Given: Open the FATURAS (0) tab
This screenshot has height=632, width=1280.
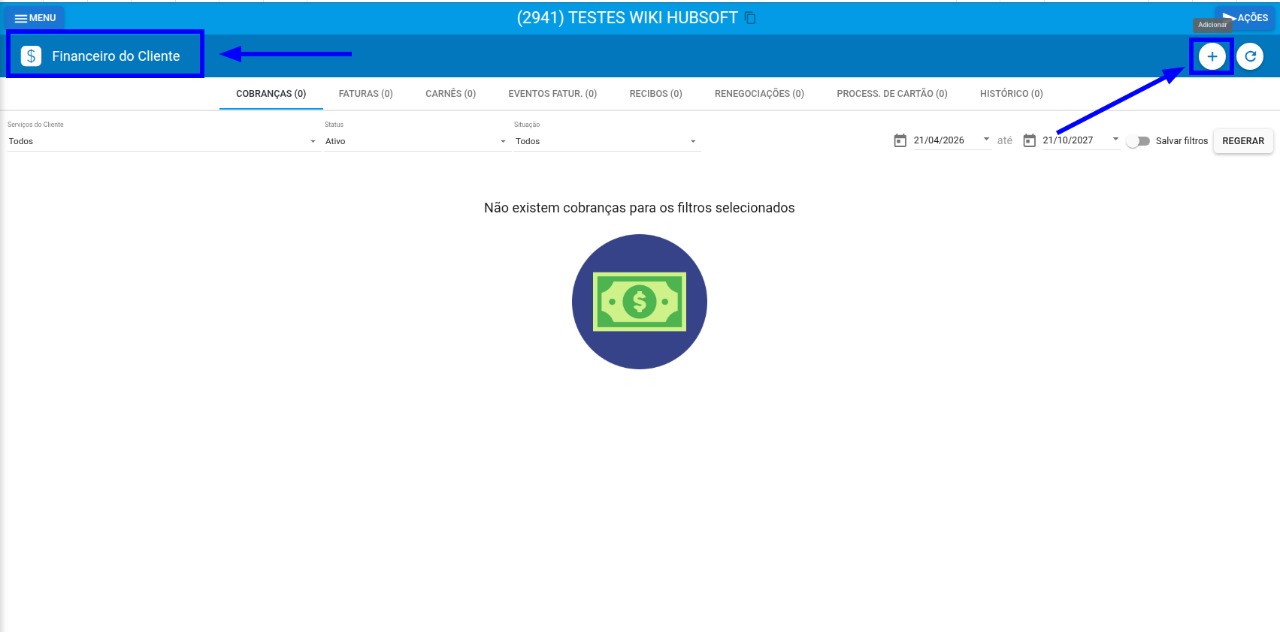Looking at the screenshot, I should (x=366, y=94).
